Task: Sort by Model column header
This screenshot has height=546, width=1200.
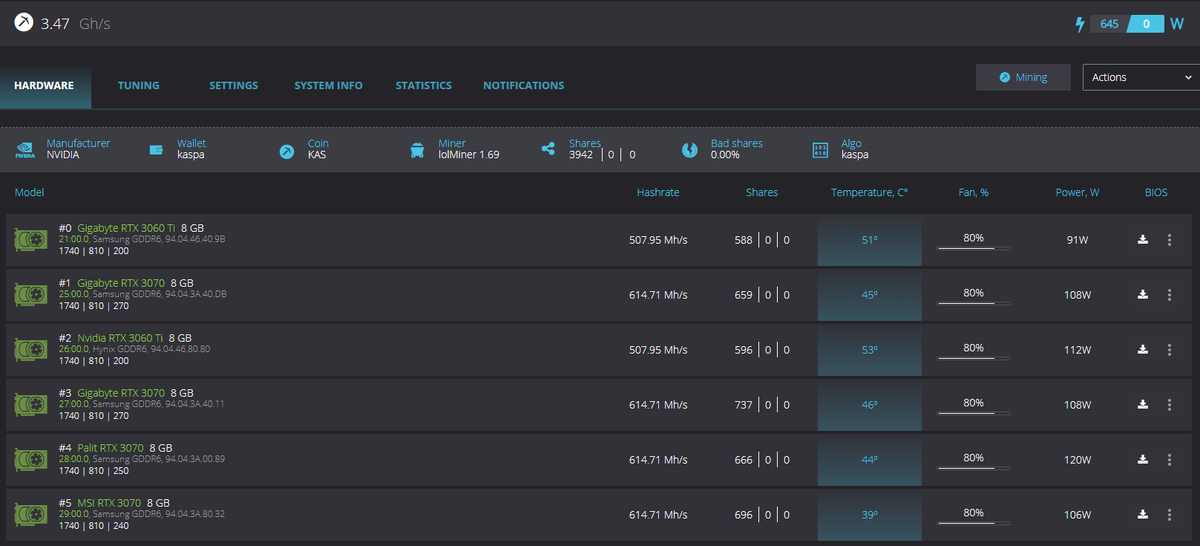Action: (29, 192)
